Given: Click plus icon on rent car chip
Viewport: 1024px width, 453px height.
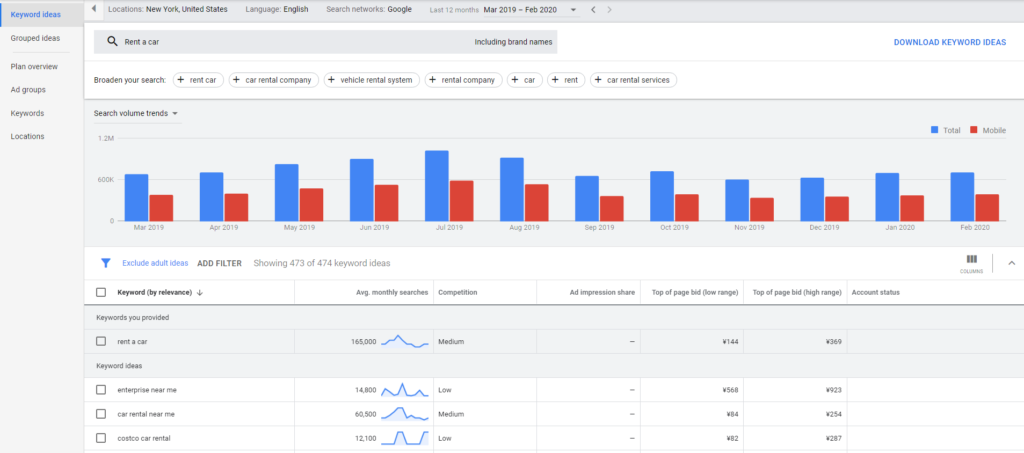Looking at the screenshot, I should [x=181, y=80].
